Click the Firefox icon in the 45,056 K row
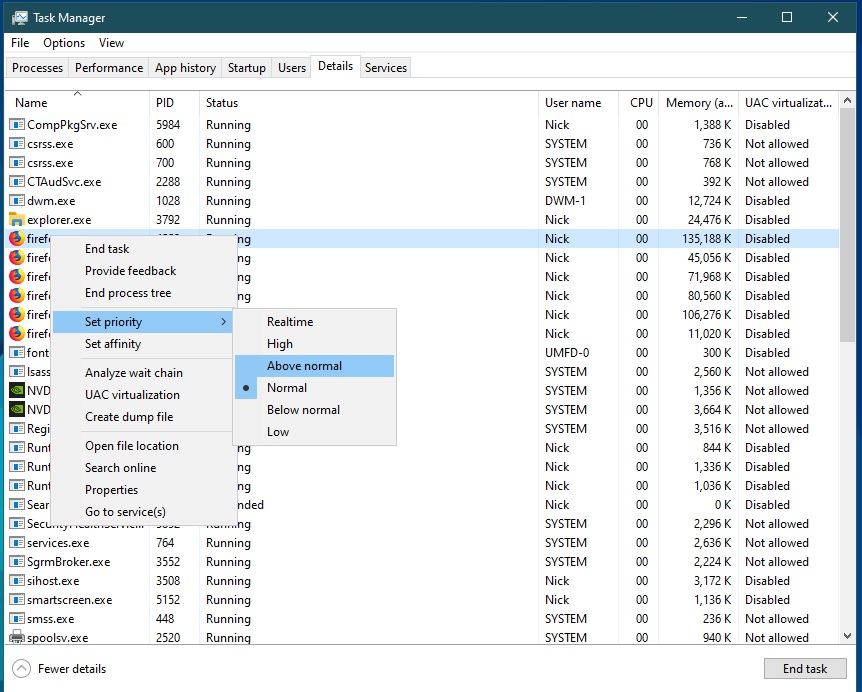Screen dimensions: 862x692 click(17, 258)
